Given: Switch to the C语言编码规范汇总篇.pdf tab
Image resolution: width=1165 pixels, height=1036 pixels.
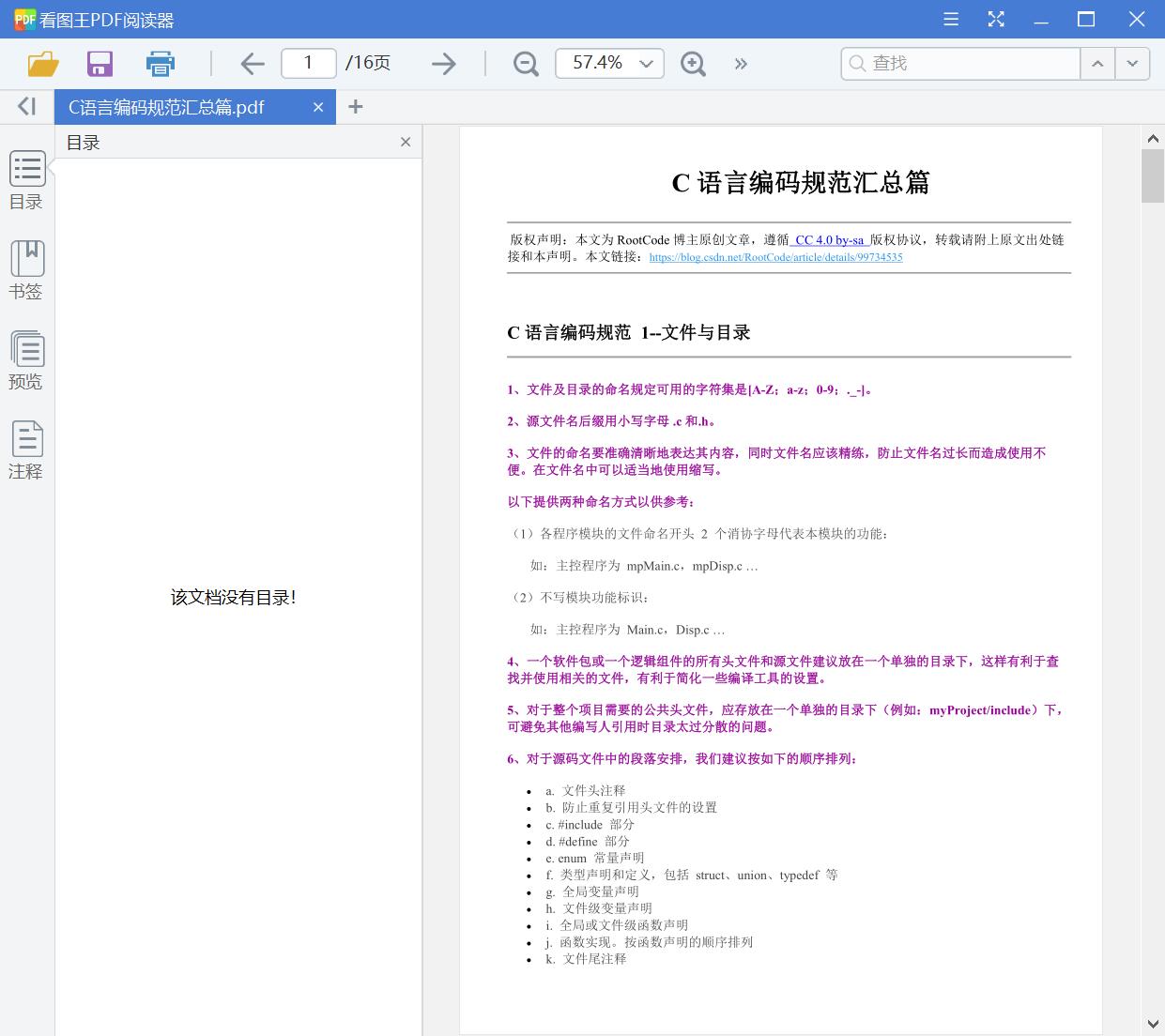Looking at the screenshot, I should coord(165,106).
